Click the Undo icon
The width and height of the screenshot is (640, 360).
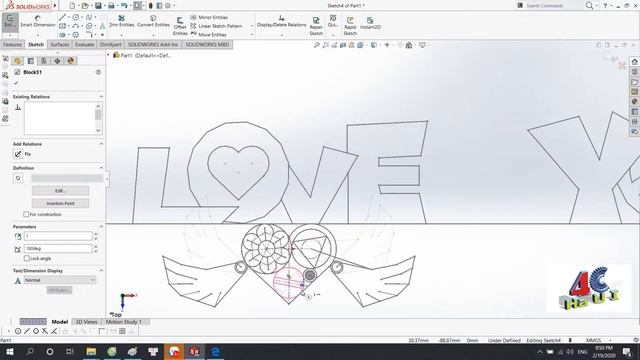124,6
